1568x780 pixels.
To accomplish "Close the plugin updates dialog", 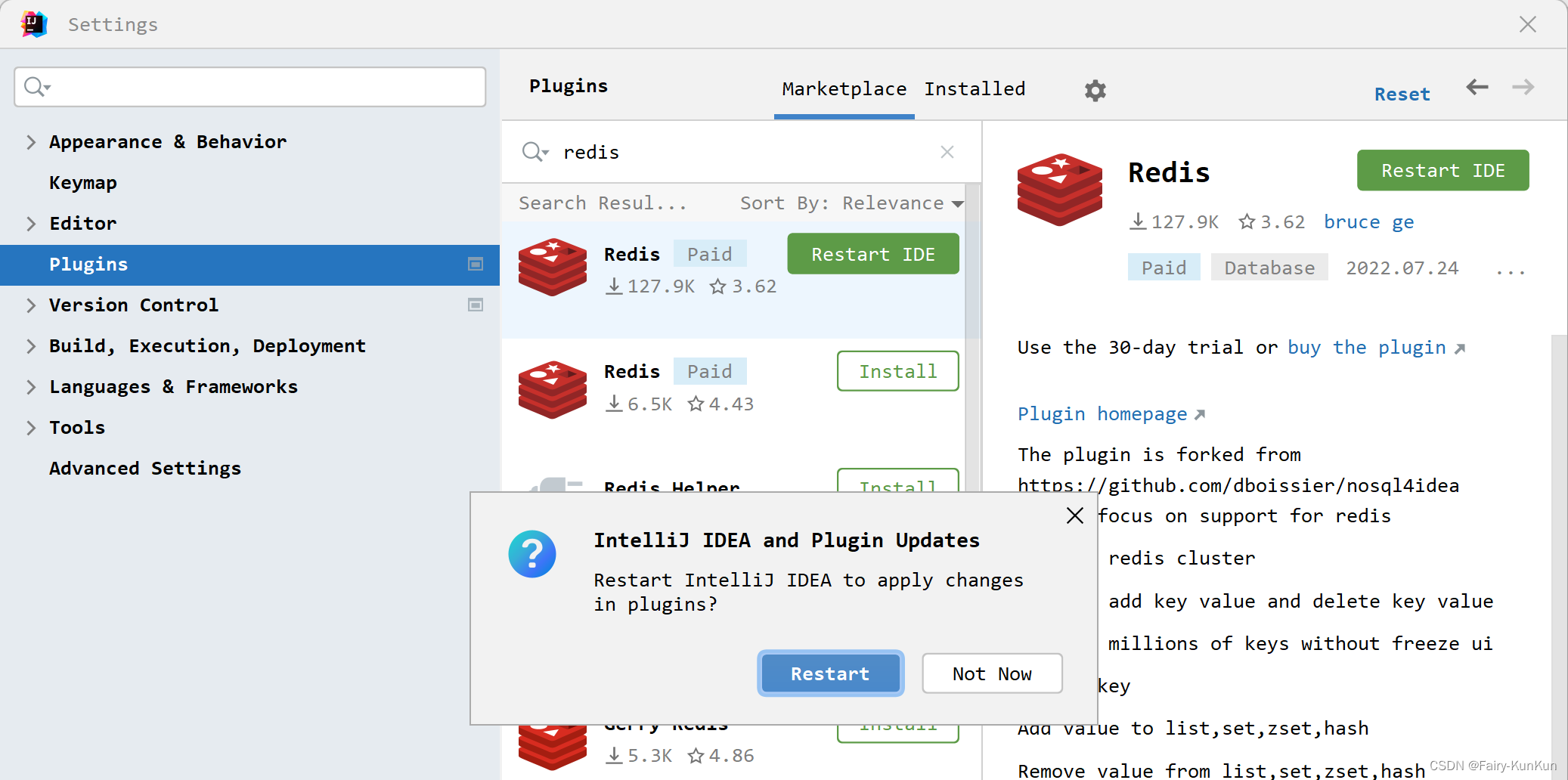I will click(1074, 515).
